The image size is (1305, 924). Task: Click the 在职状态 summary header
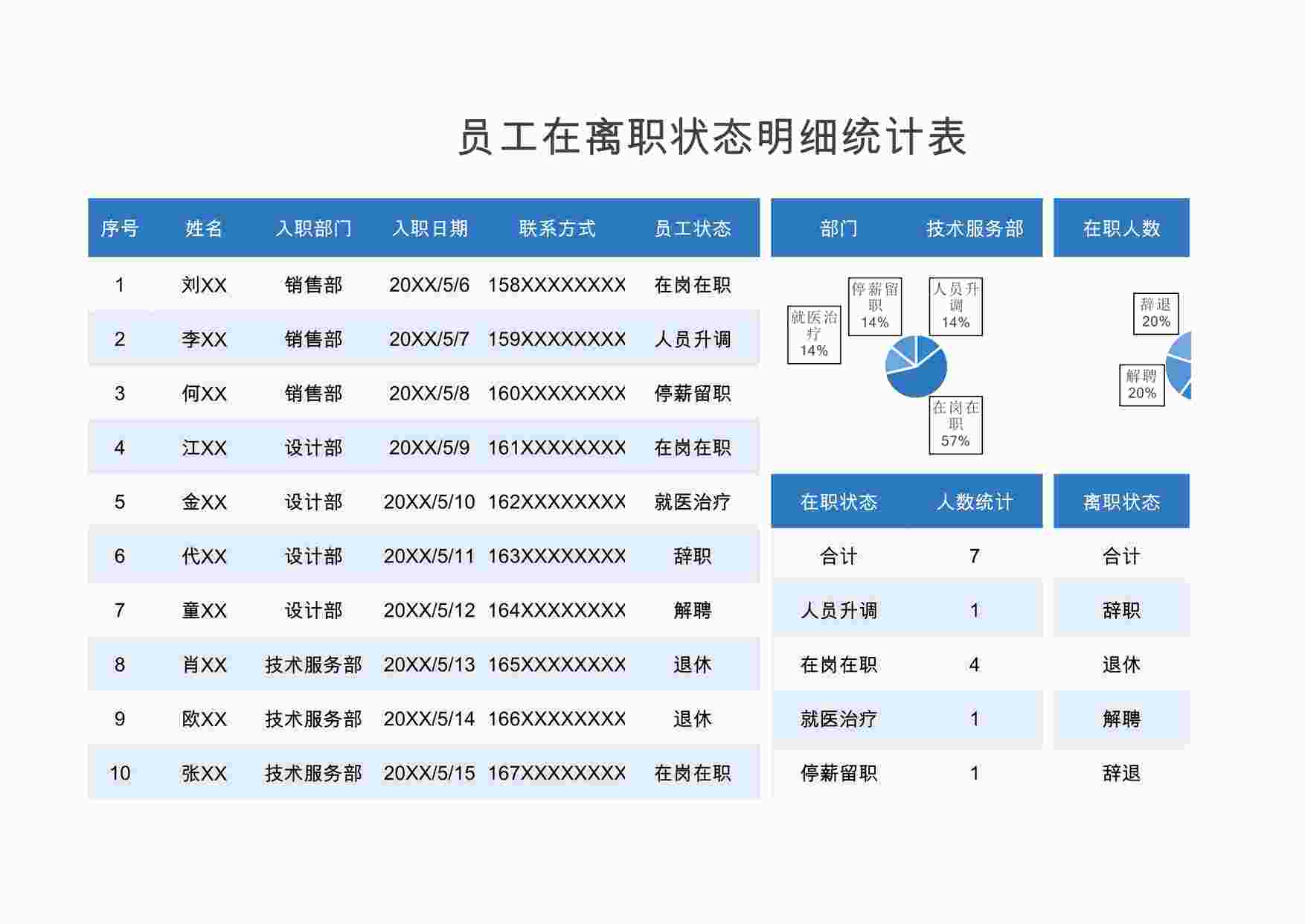point(839,502)
